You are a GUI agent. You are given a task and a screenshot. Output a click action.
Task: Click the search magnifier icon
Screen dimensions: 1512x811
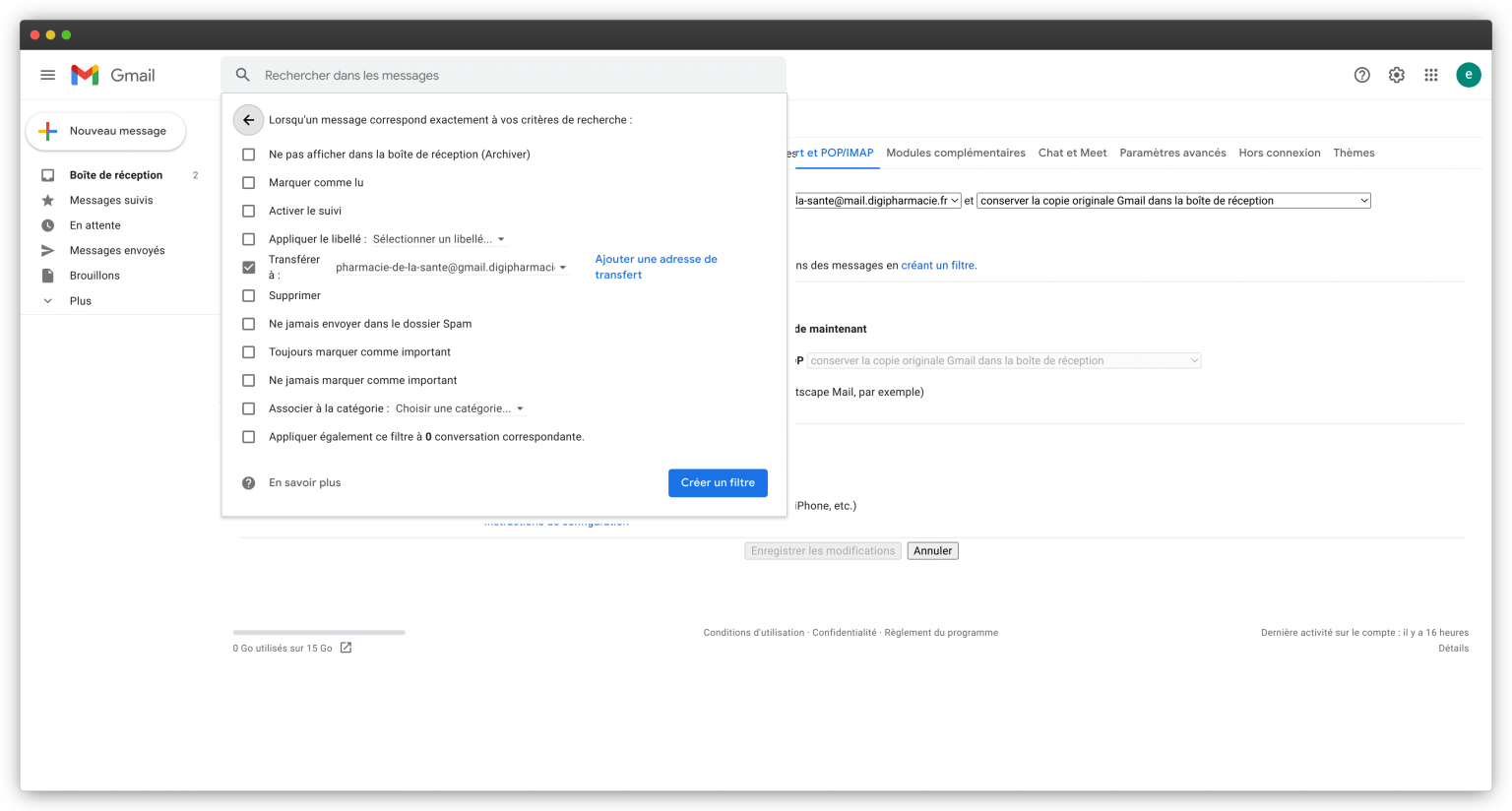242,75
